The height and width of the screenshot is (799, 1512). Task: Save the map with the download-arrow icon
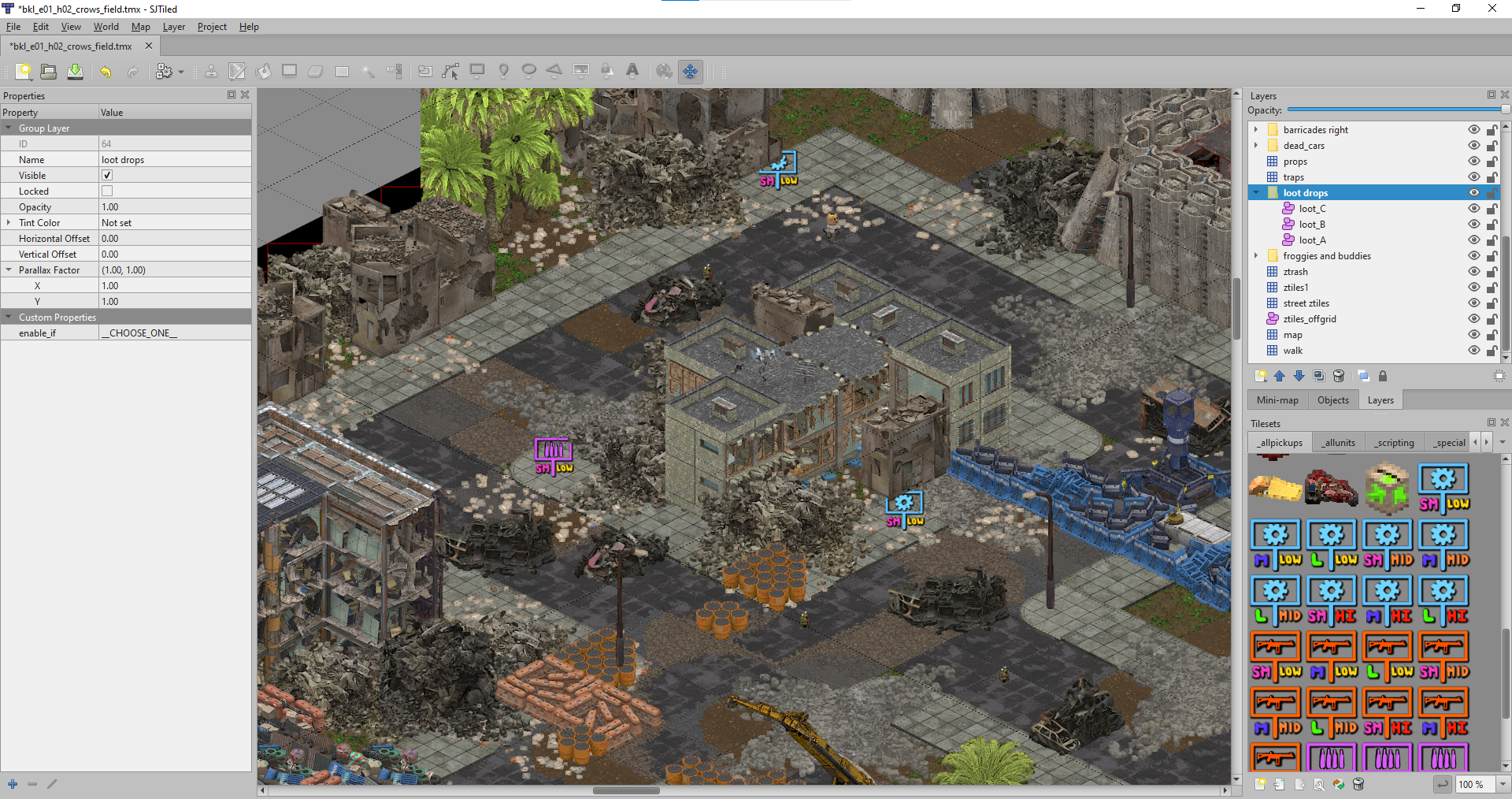tap(75, 72)
